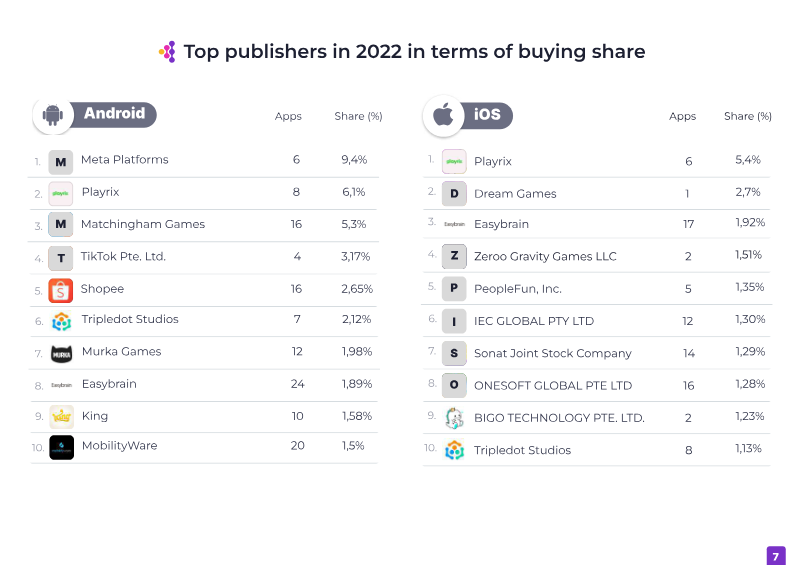
Task: Click the purple logo beside the title
Action: tap(168, 52)
